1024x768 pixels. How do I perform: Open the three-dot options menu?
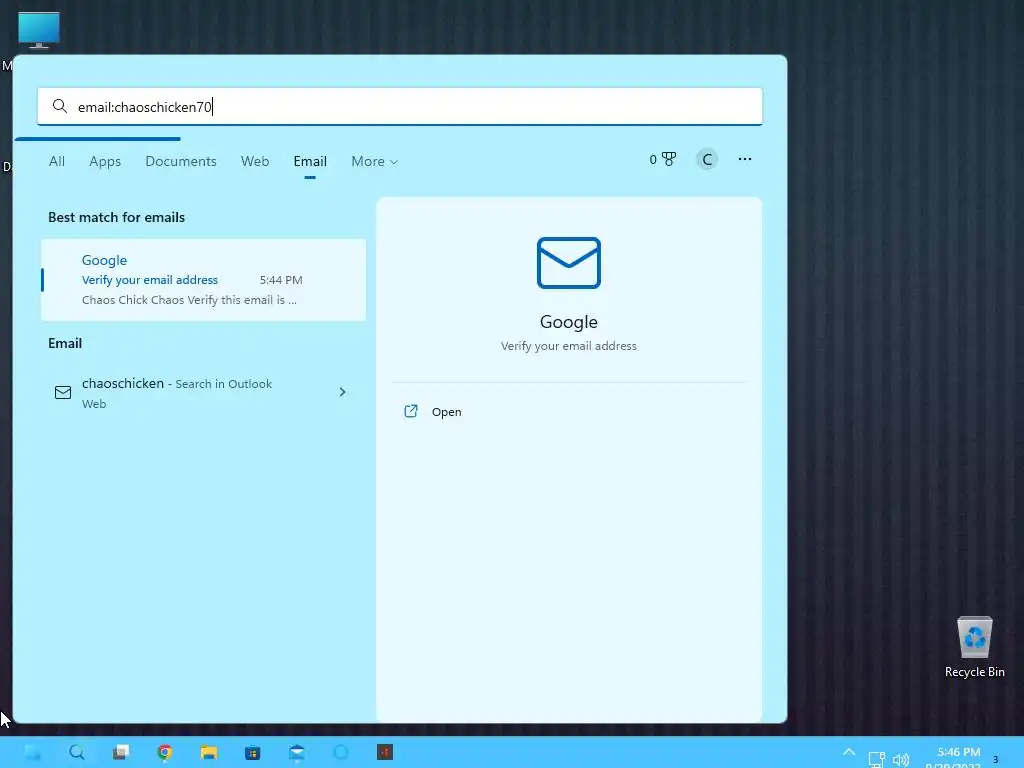(x=744, y=159)
